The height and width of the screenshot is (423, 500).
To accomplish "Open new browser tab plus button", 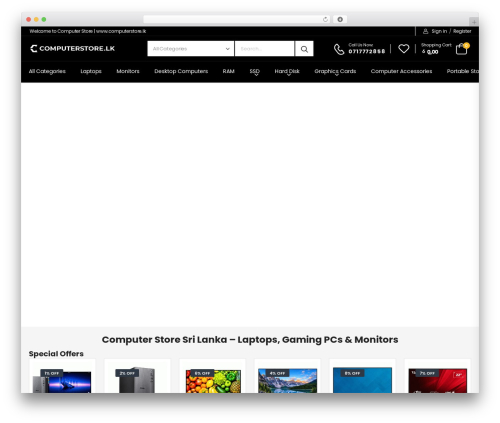I will (x=474, y=22).
